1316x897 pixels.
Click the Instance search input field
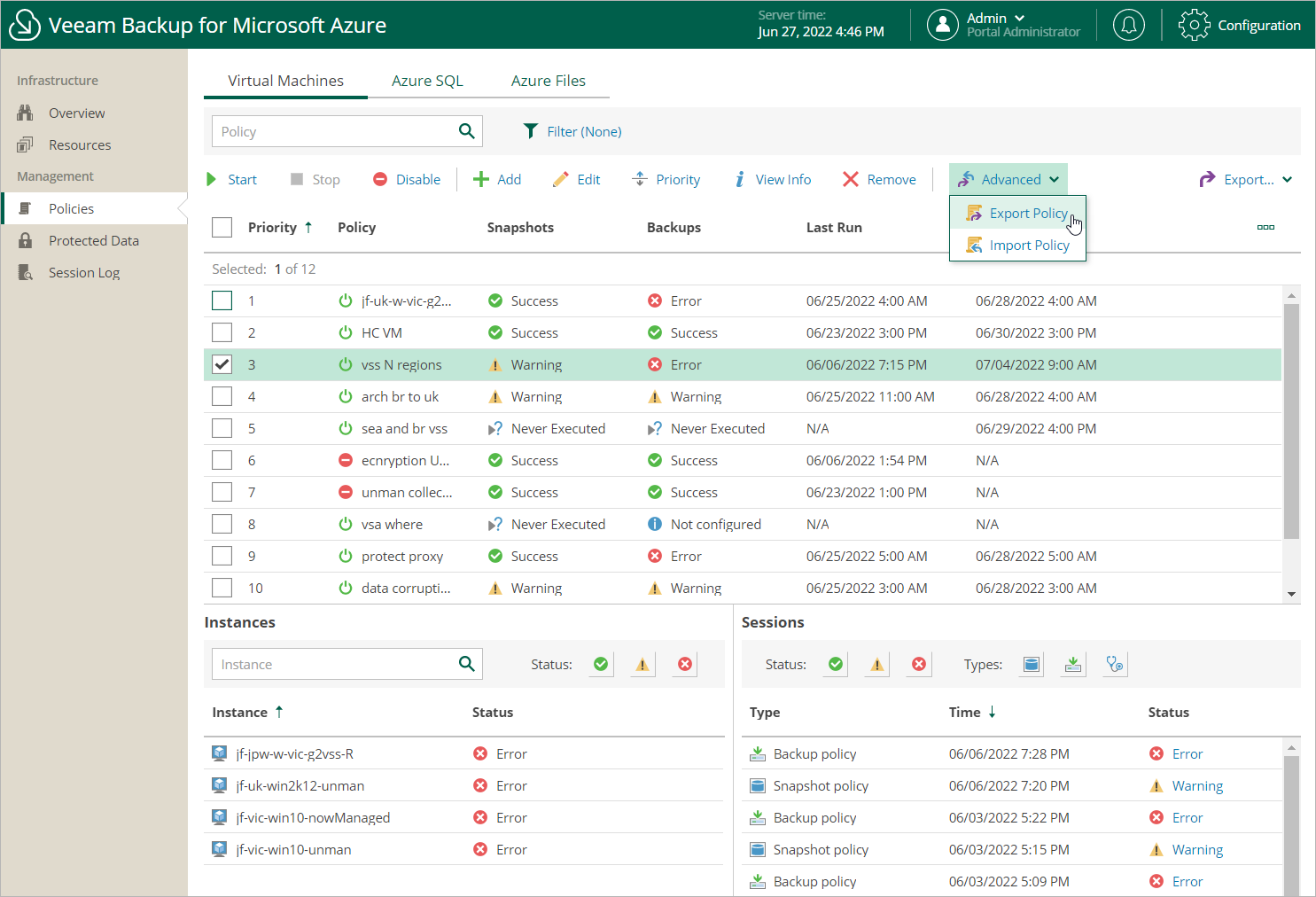[333, 664]
